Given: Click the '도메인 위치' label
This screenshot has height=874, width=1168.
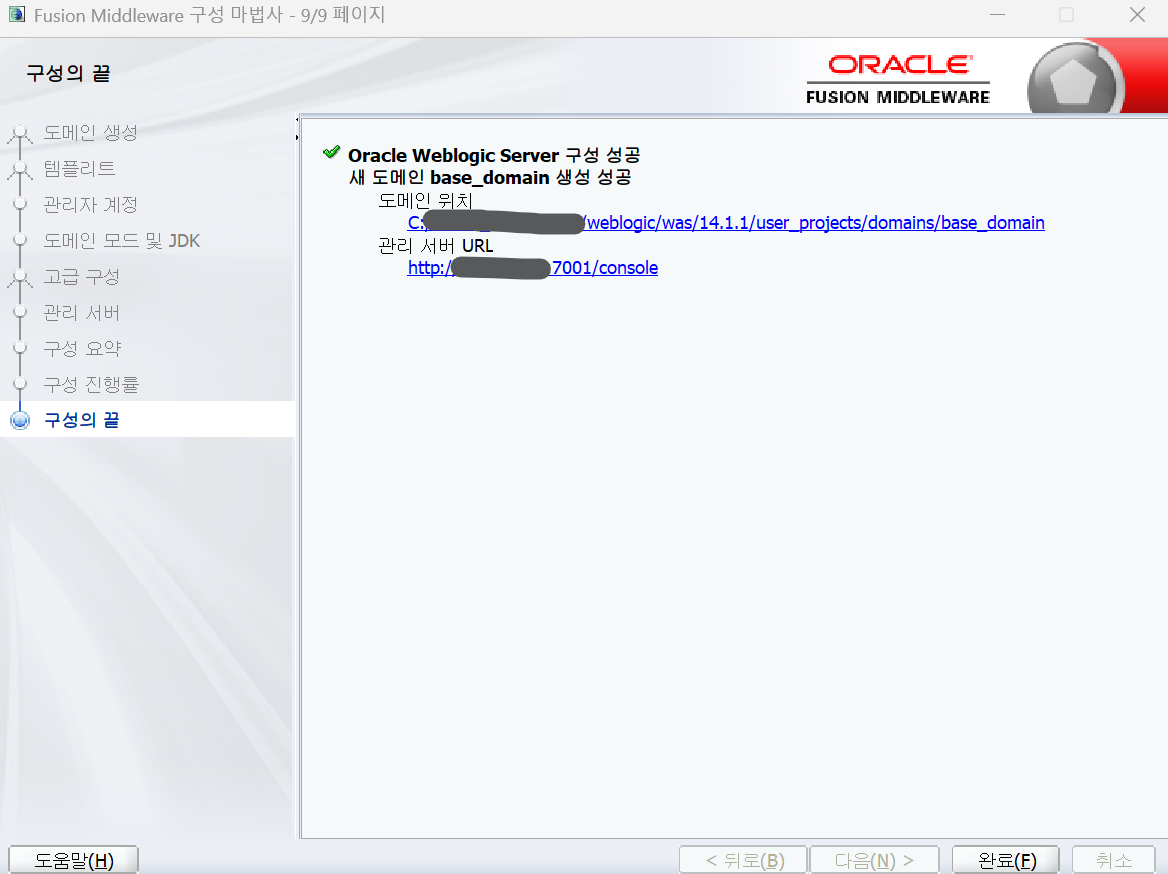Looking at the screenshot, I should tap(425, 200).
